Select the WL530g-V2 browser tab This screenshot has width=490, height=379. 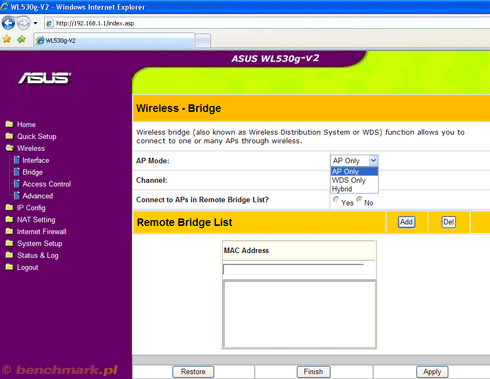(x=114, y=41)
